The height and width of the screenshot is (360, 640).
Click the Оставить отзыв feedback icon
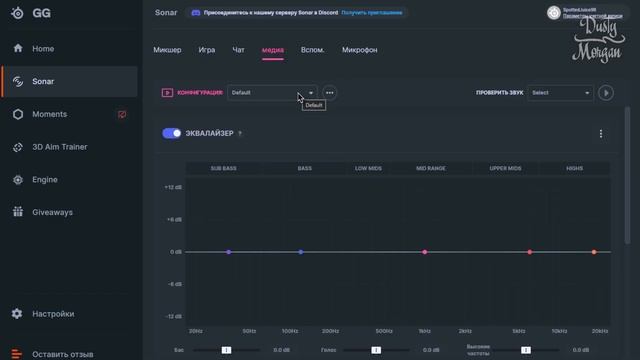pos(17,354)
